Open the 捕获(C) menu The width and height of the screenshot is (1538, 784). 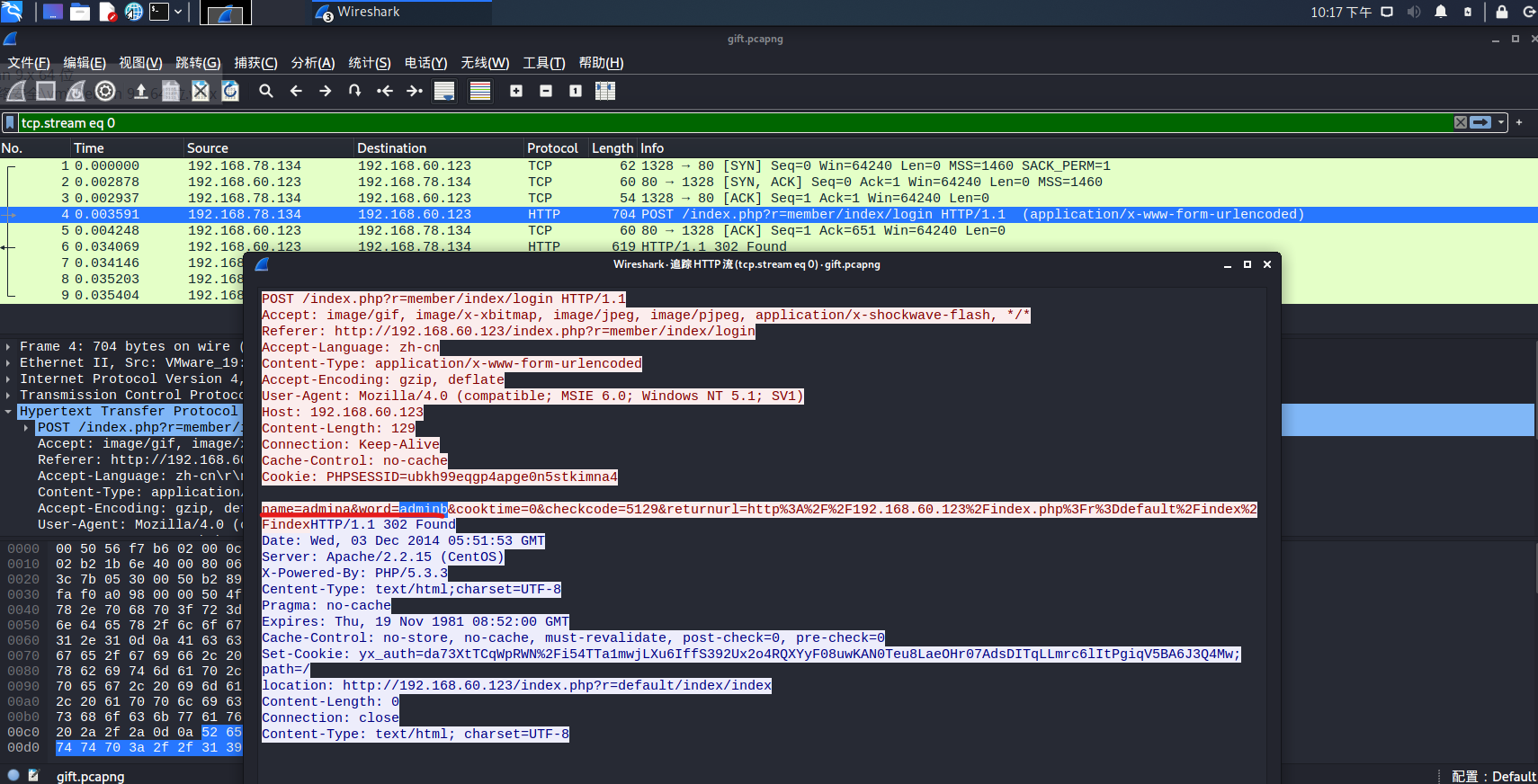[255, 63]
